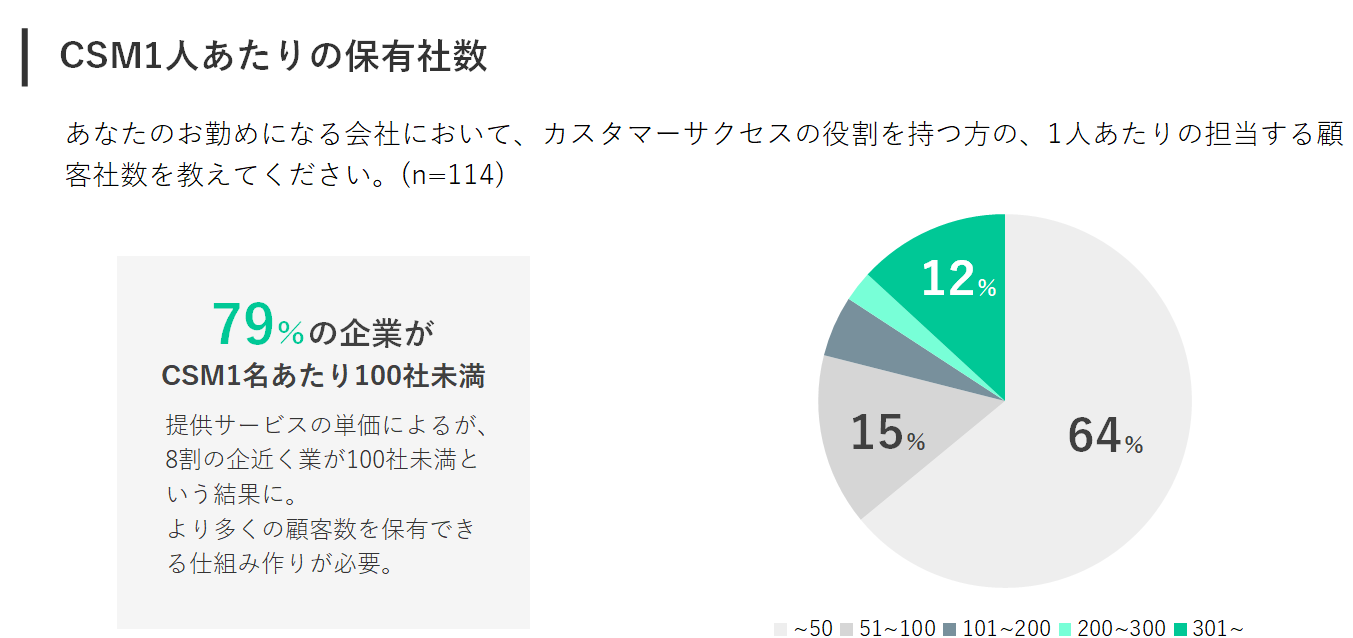The image size is (1353, 638).
Task: Click the 51~100 legend color swatch
Action: [846, 628]
